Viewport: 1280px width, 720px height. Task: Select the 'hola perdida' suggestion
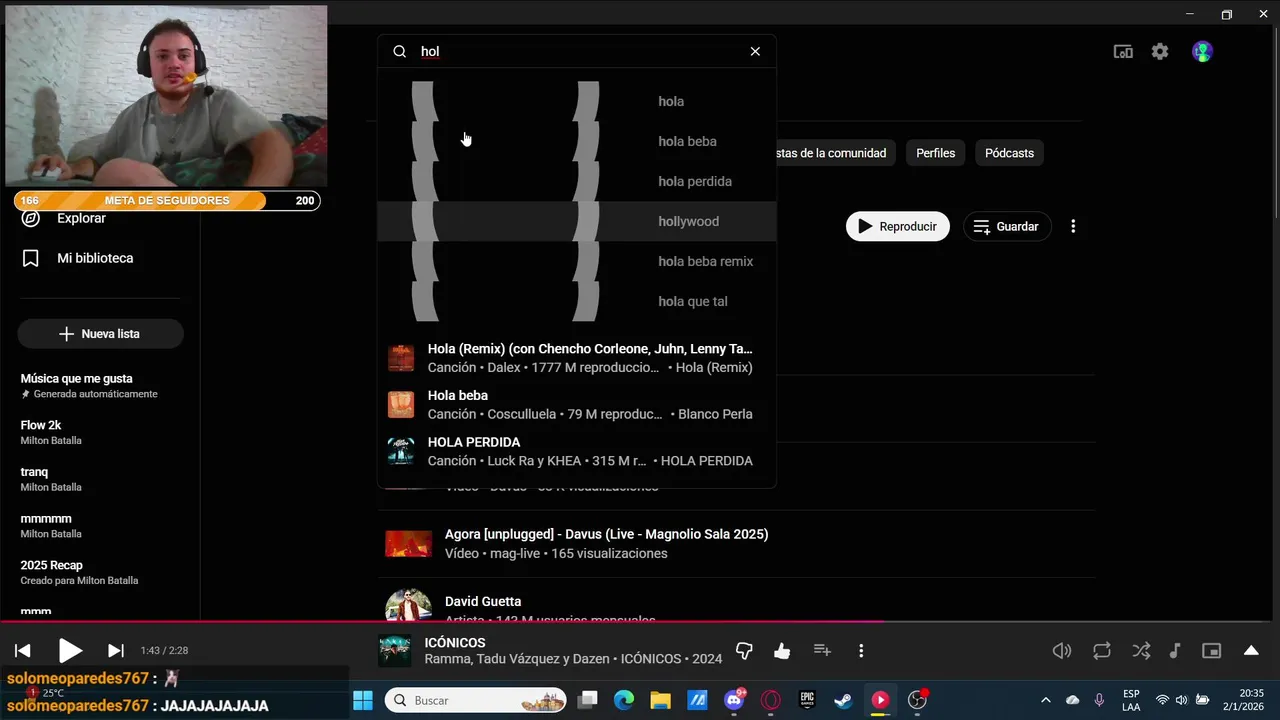pyautogui.click(x=577, y=181)
